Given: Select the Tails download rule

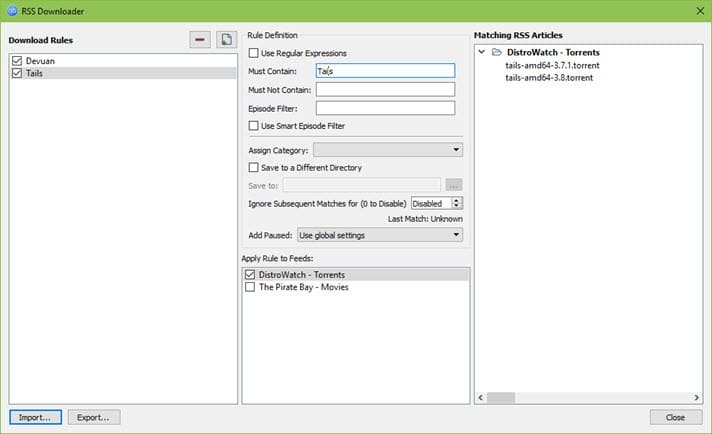Looking at the screenshot, I should [x=123, y=73].
